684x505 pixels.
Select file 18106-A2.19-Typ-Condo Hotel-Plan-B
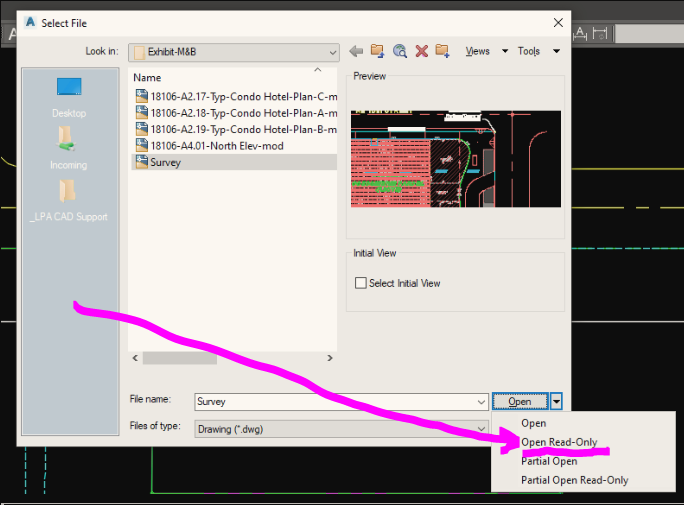point(236,130)
